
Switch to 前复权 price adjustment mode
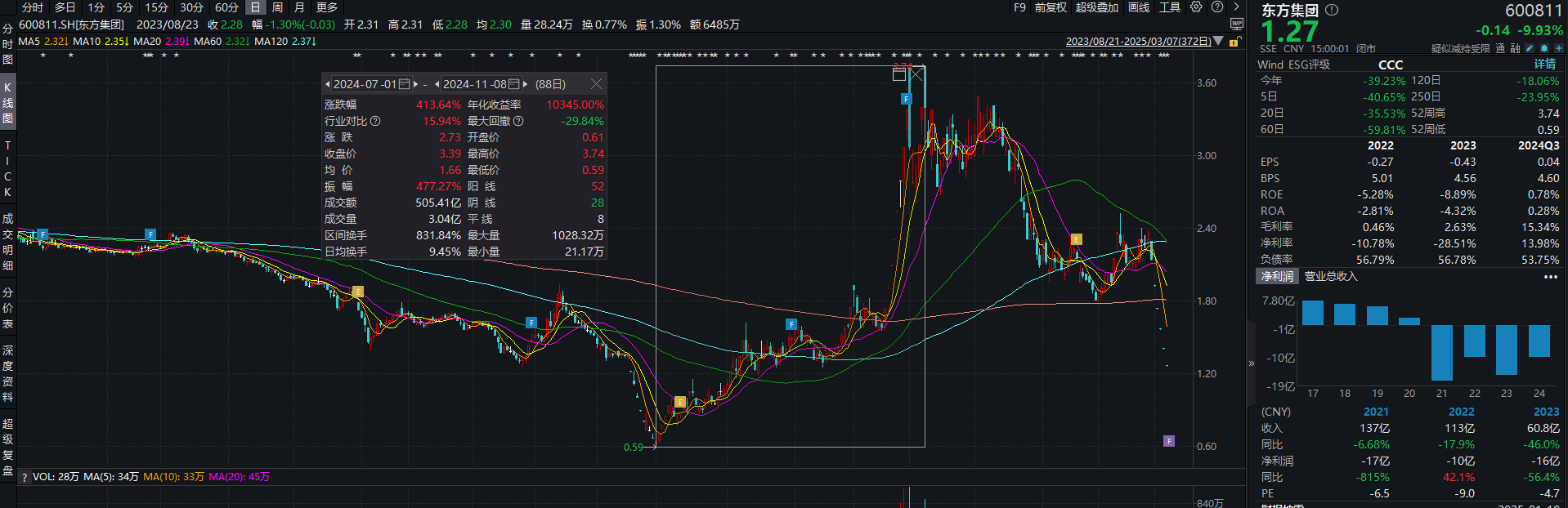point(1051,7)
